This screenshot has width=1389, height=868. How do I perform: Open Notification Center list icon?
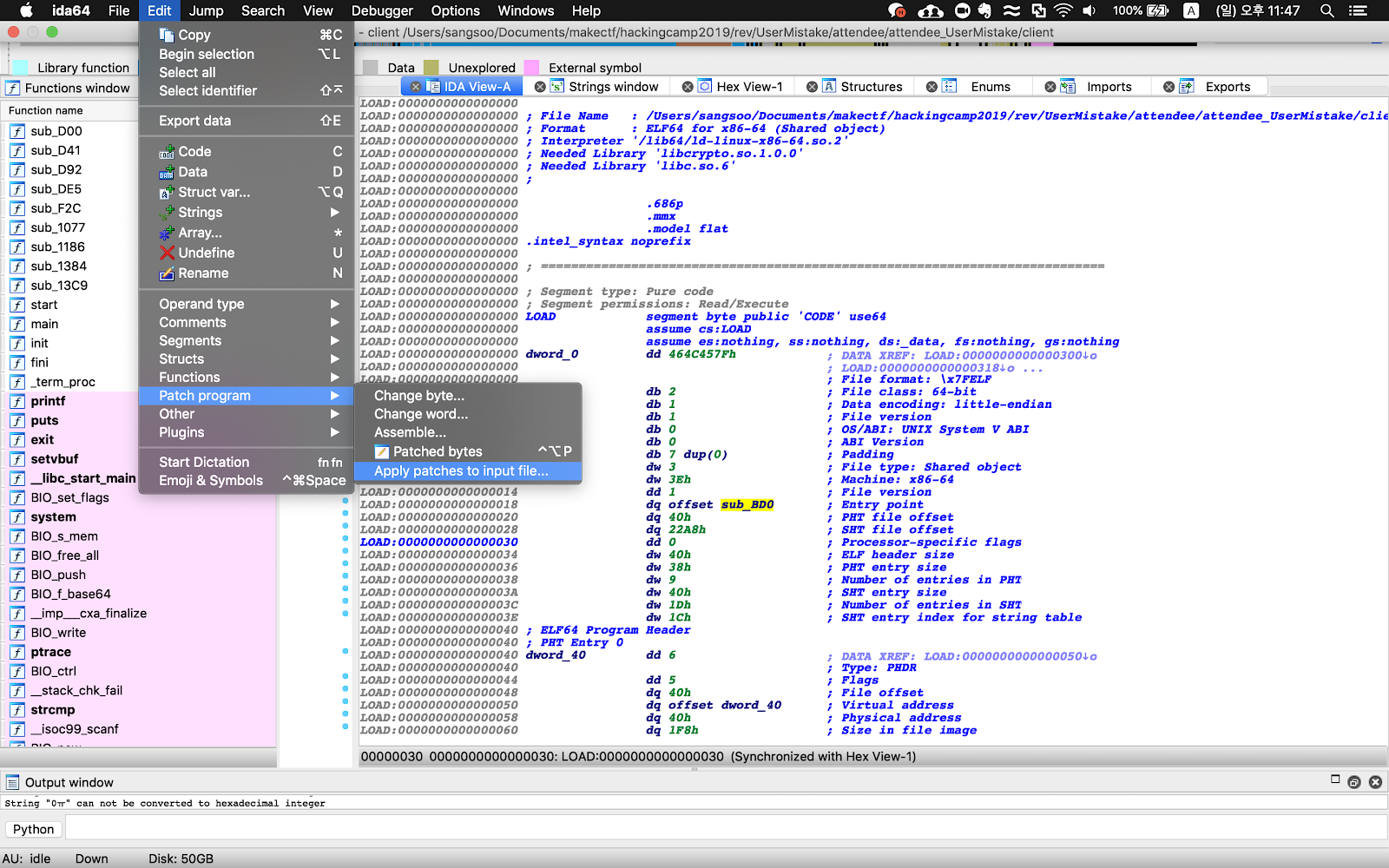click(x=1358, y=10)
